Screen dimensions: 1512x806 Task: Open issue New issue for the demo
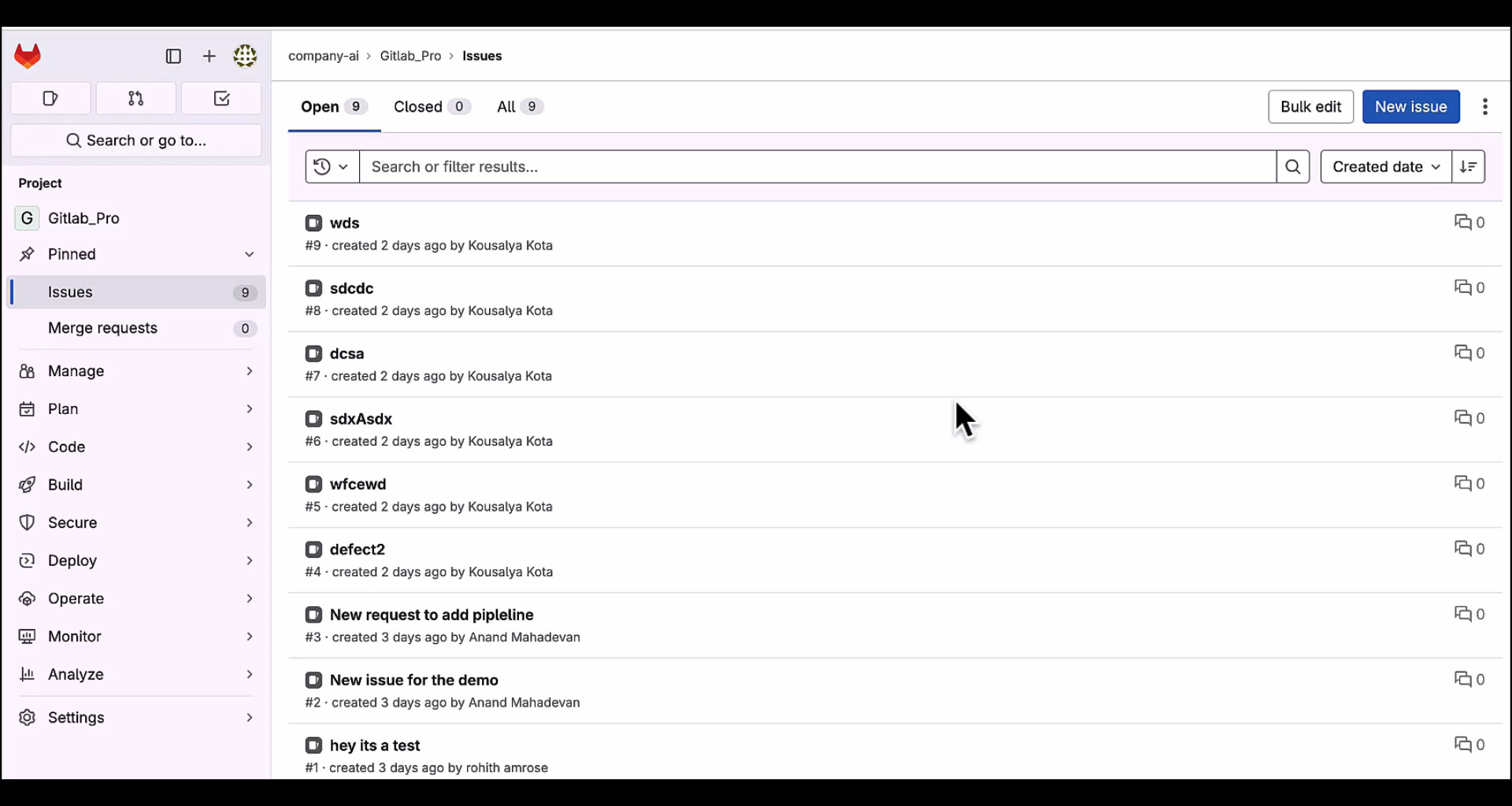click(x=414, y=680)
